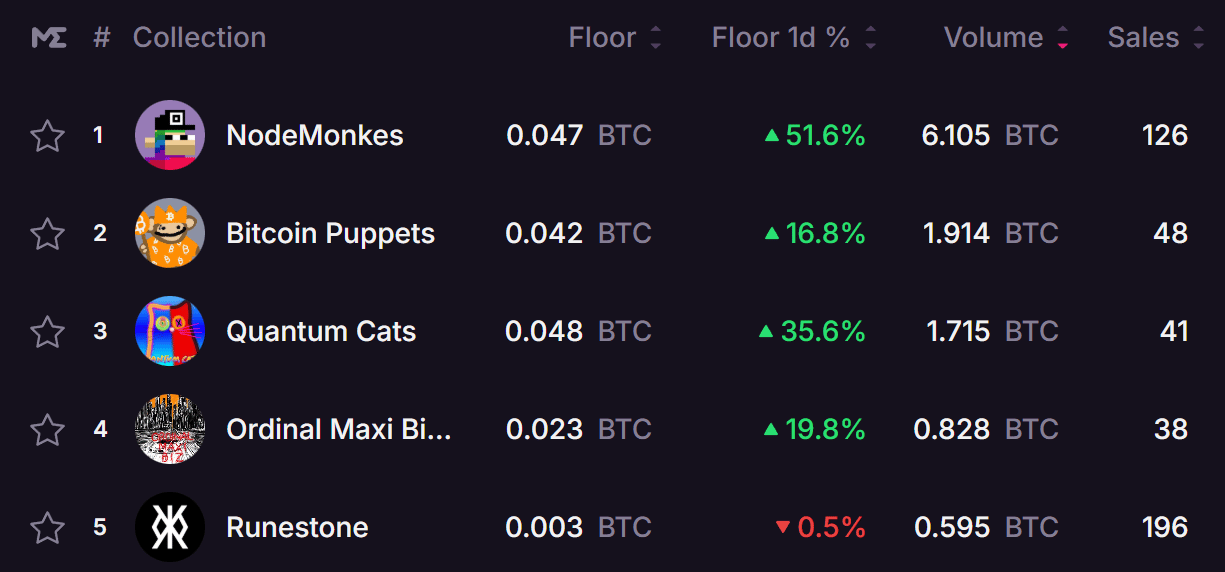
Task: Change Volume column sort order
Action: [x=1062, y=38]
